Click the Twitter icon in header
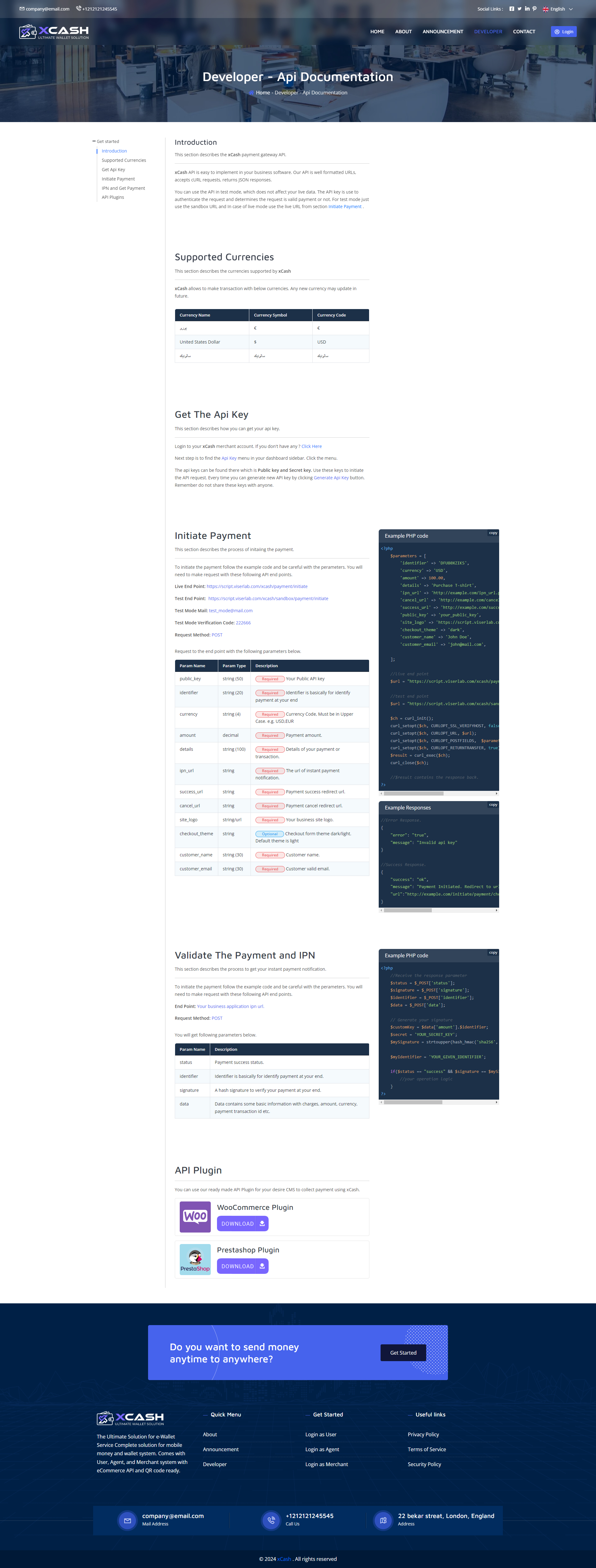The image size is (596, 1568). (x=519, y=8)
